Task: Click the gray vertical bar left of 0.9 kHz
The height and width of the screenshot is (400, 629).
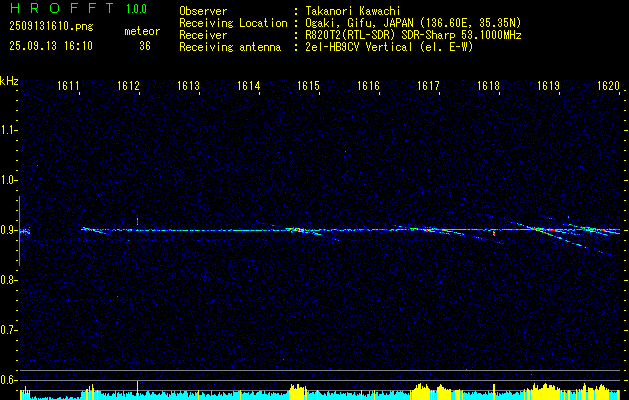Action: coord(19,231)
